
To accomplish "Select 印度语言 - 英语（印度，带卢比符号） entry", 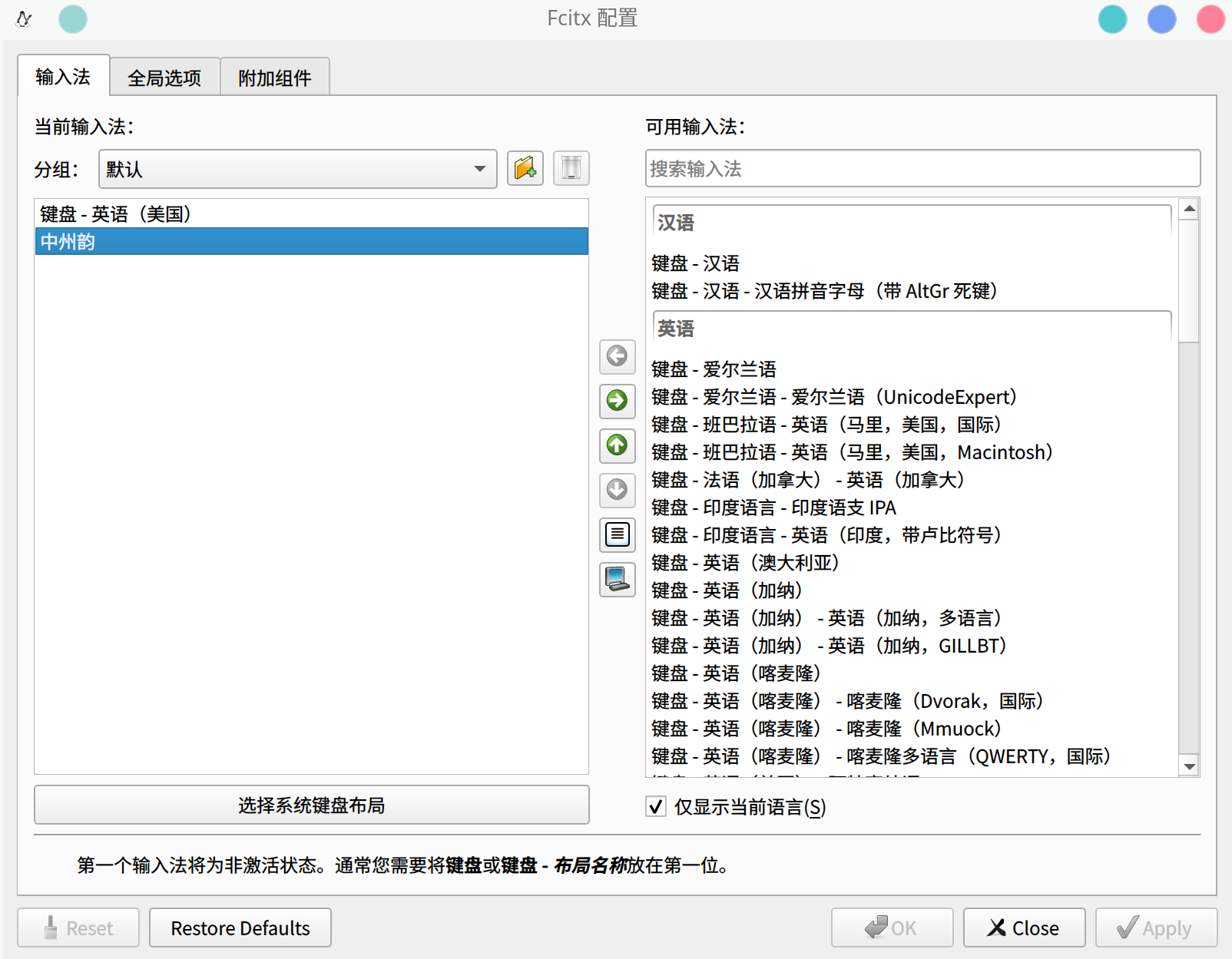I will (912, 535).
